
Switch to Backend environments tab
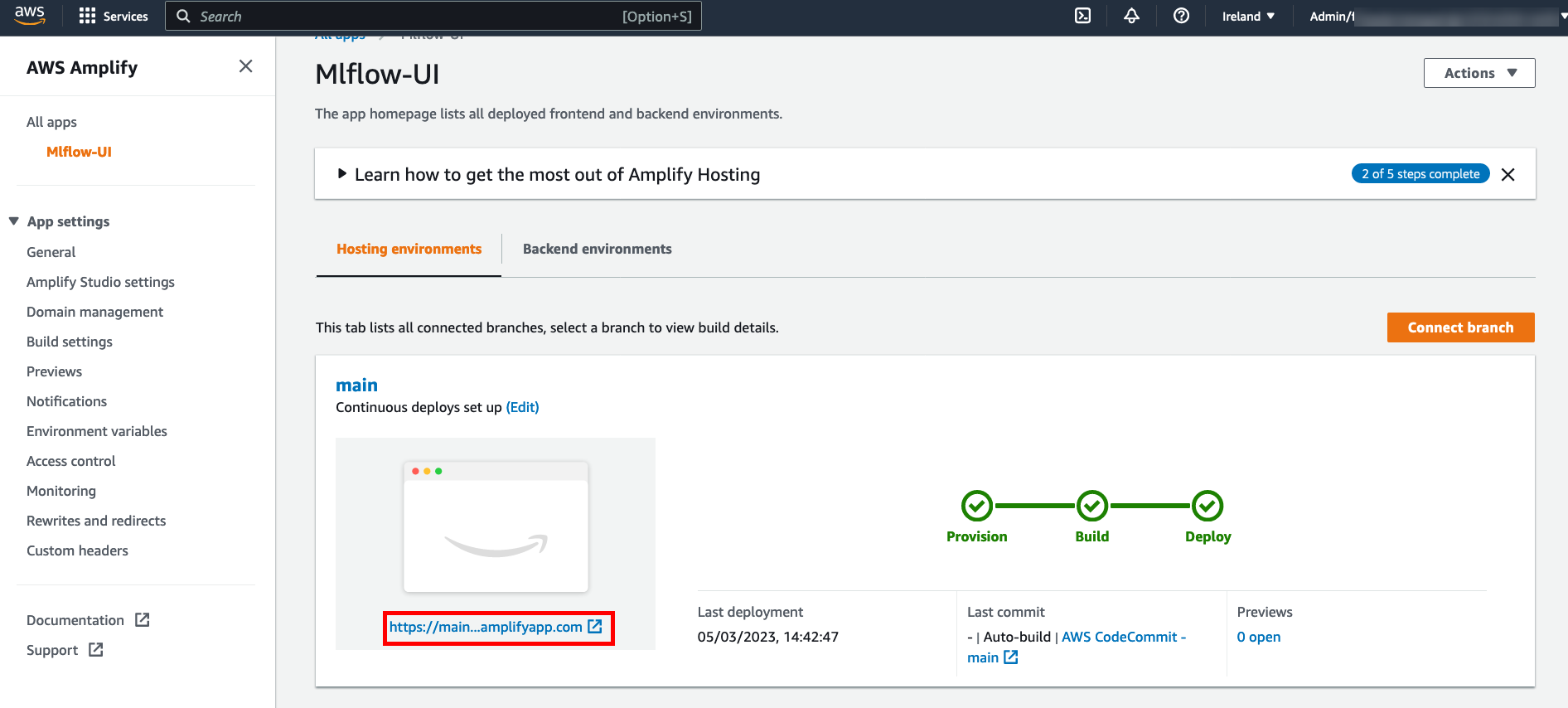tap(597, 249)
